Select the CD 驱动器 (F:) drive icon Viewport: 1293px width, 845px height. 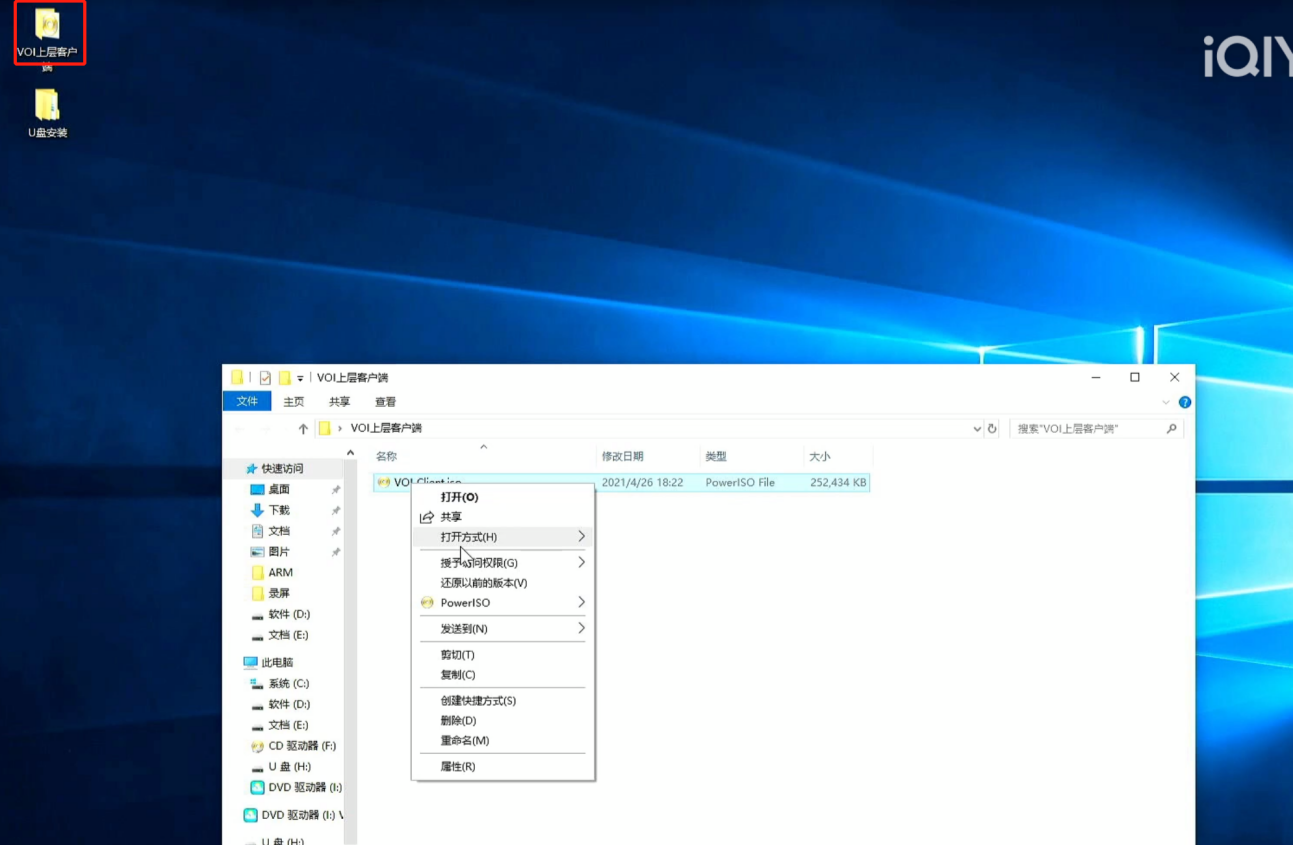[257, 746]
